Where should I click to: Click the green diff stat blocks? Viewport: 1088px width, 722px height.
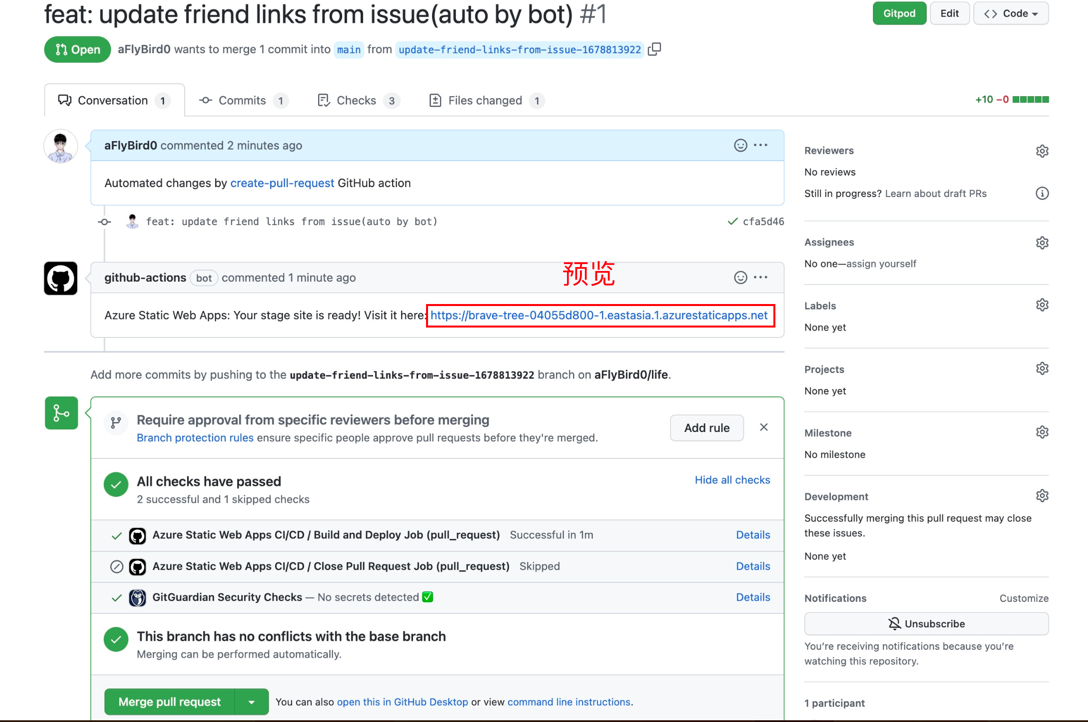pyautogui.click(x=1030, y=100)
